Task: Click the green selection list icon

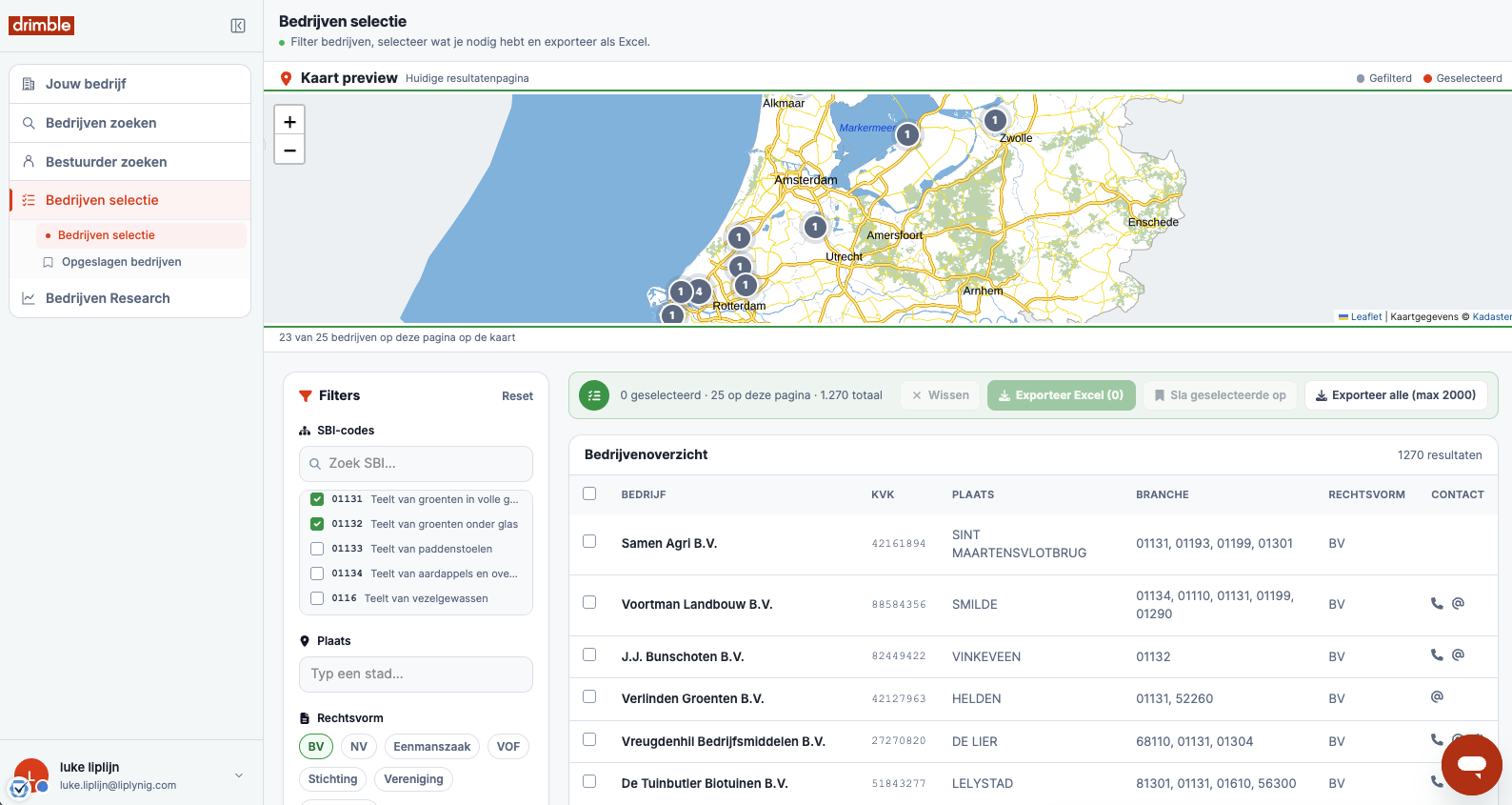Action: pos(594,395)
